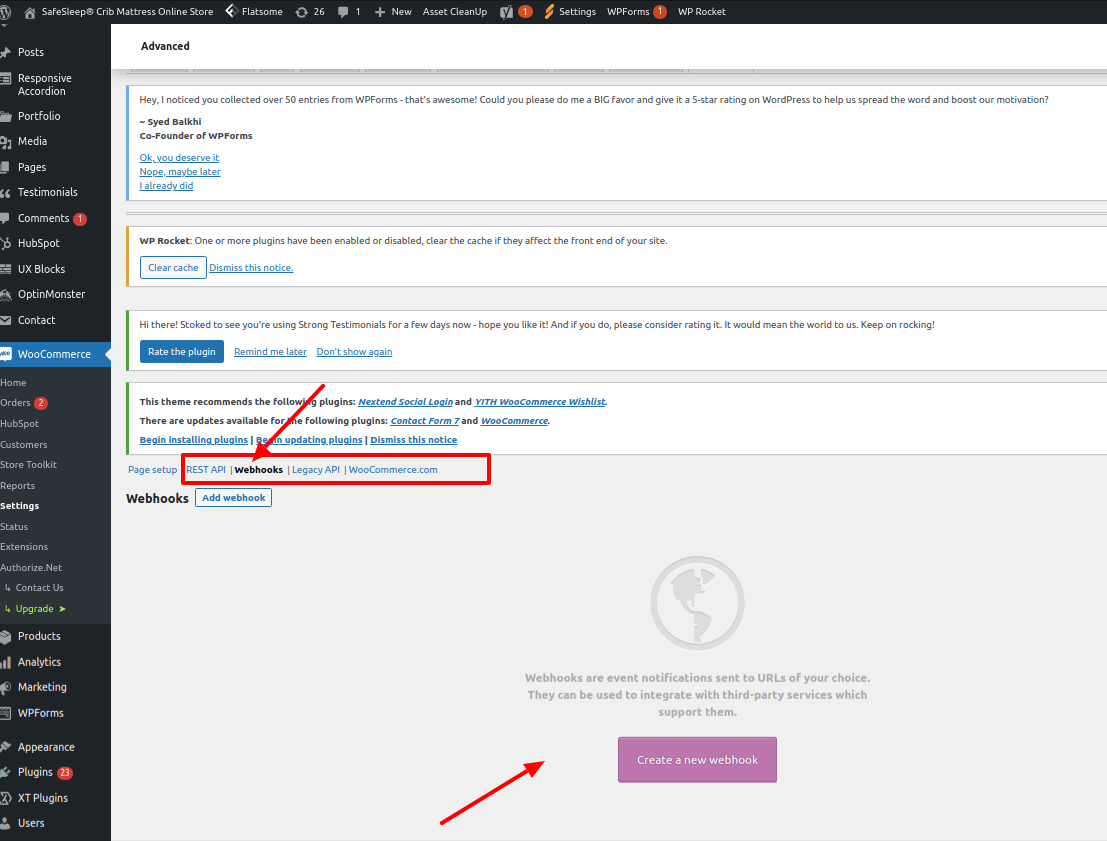Screen dimensions: 1107x841
Task: Click the Analytics bar chart icon
Action: tap(6, 662)
